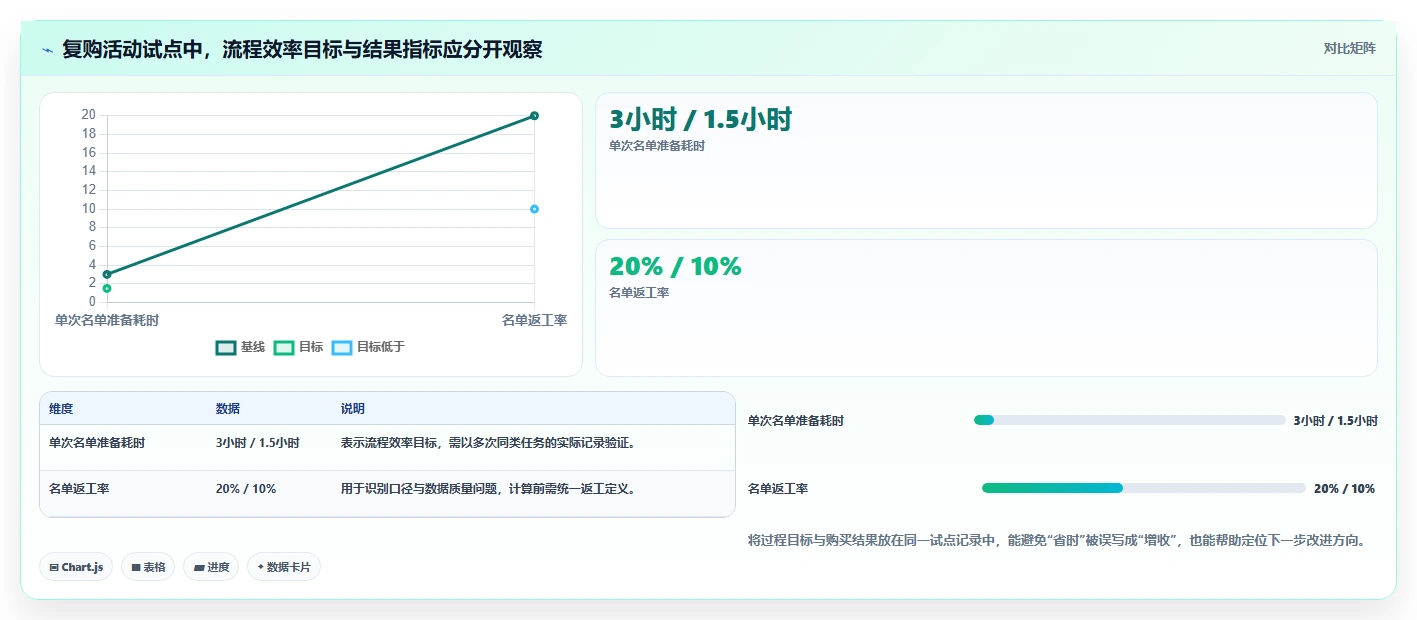The width and height of the screenshot is (1417, 620).
Task: Click the 名单返工率 x-axis label
Action: coord(535,320)
